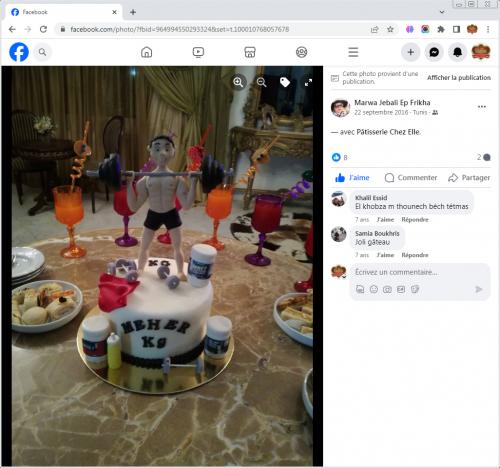
Task: Open the notifications bell
Action: tap(458, 52)
